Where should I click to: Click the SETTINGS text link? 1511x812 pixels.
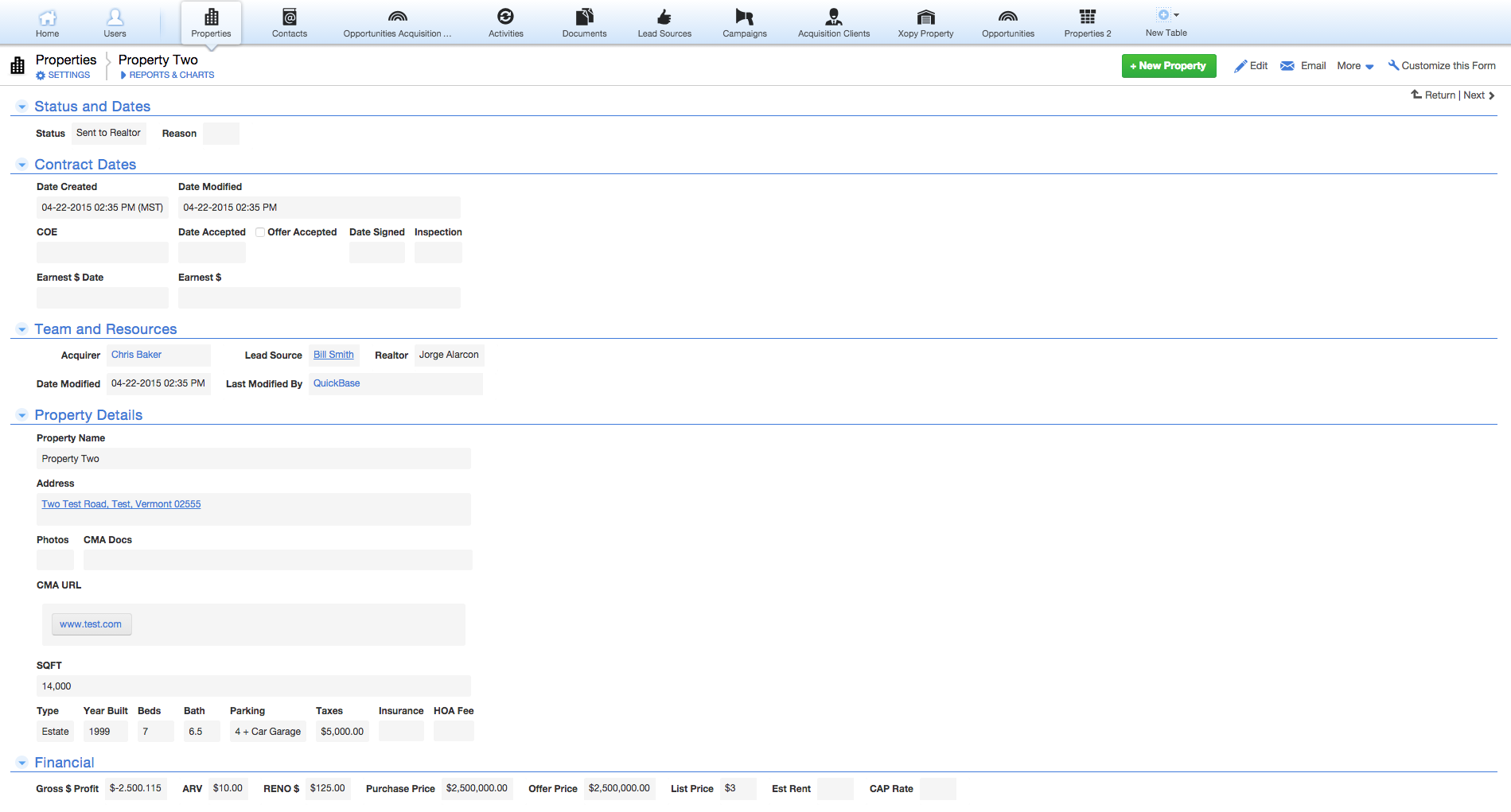pos(69,76)
